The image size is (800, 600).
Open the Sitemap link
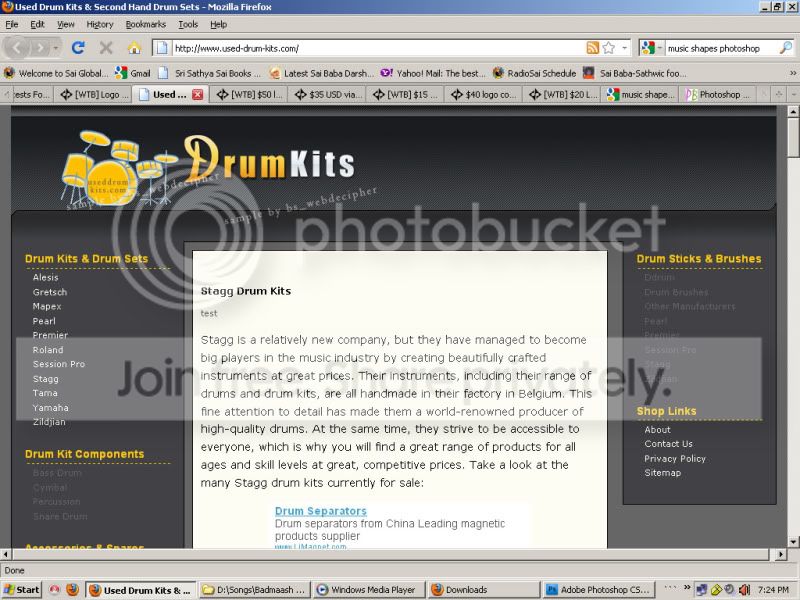click(662, 473)
